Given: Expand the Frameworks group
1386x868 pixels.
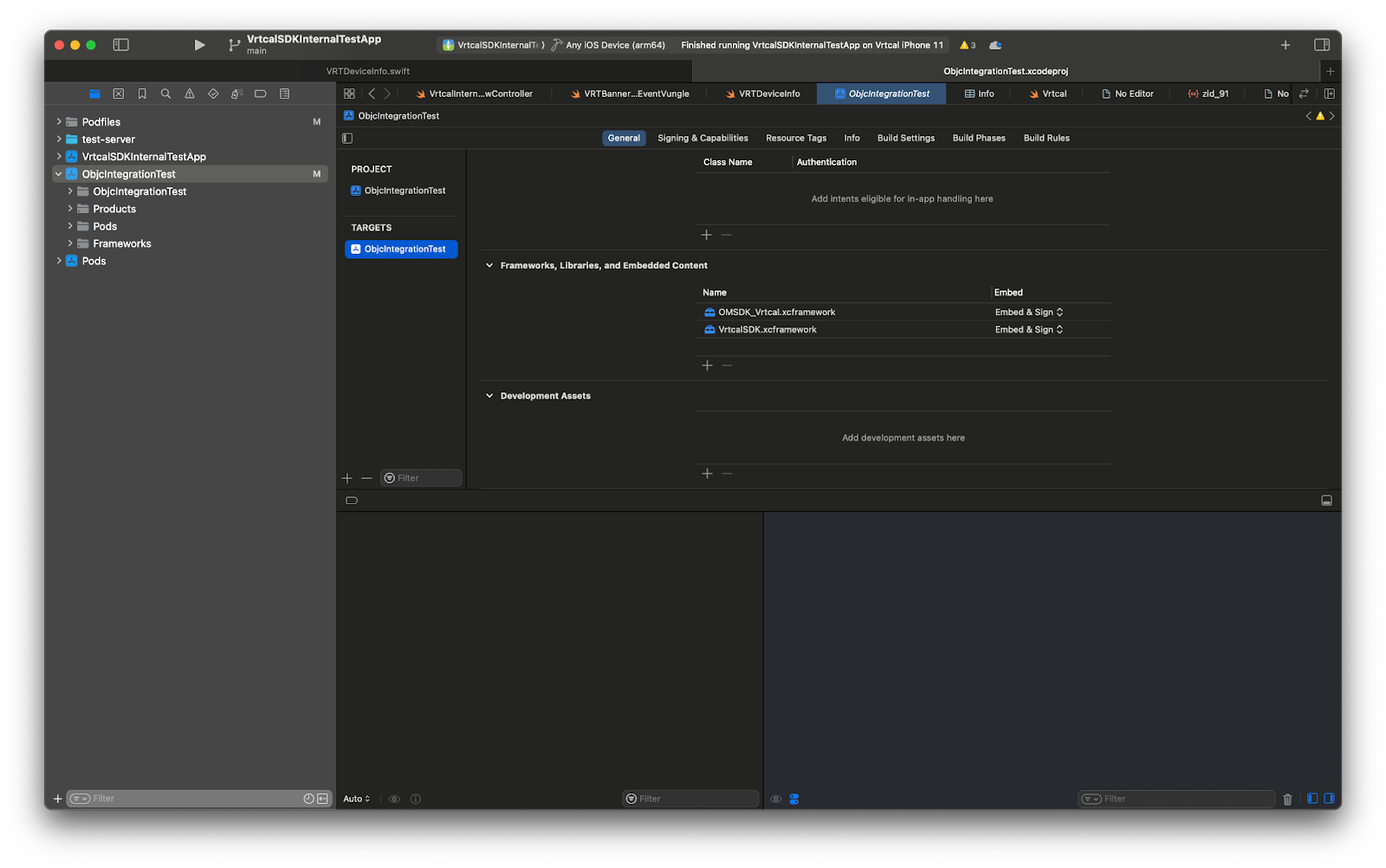Looking at the screenshot, I should click(x=70, y=243).
